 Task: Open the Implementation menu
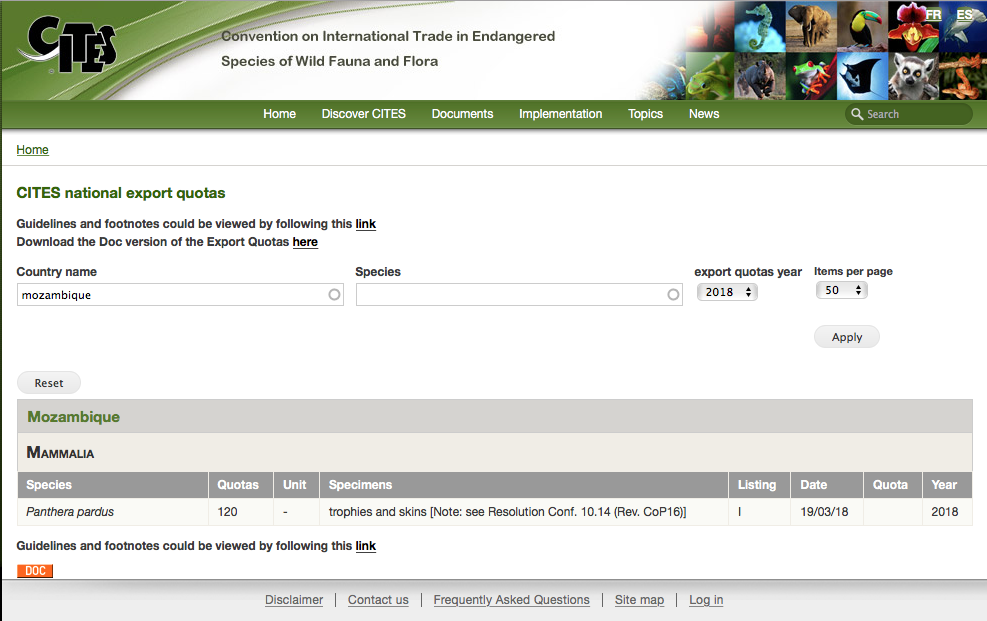(x=560, y=114)
